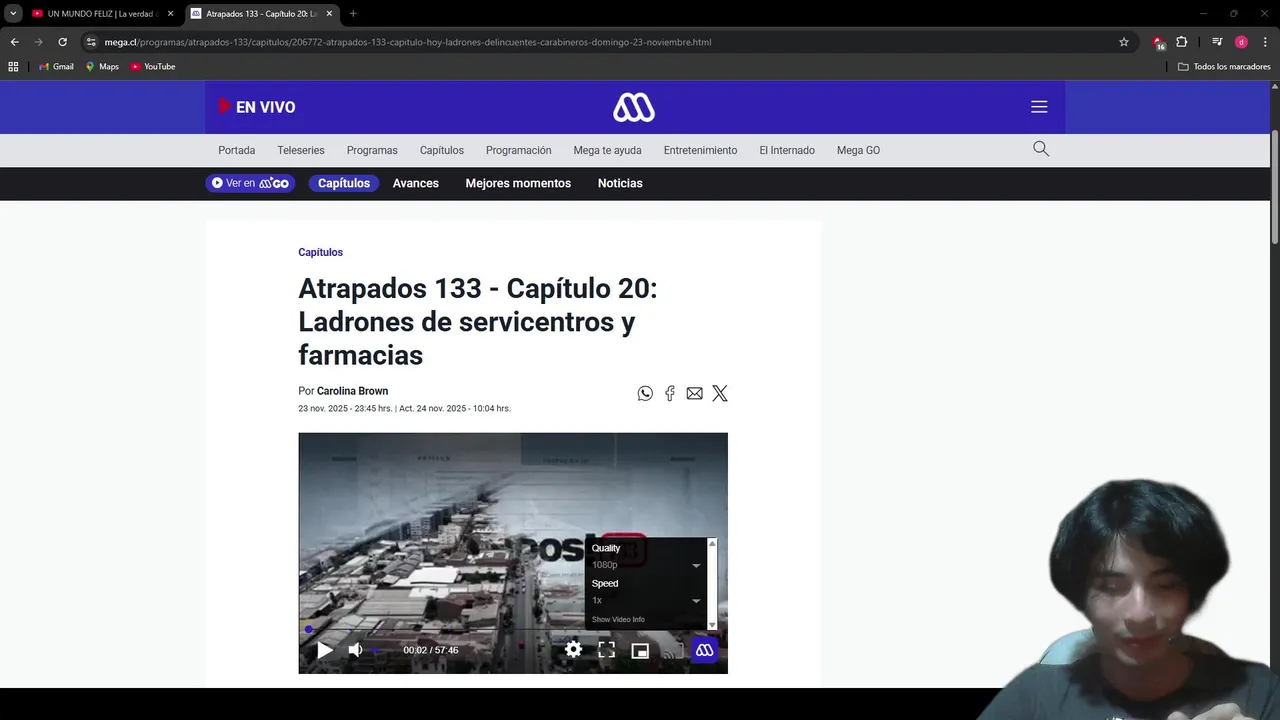
Task: Enter fullscreen mode on video player
Action: point(606,650)
